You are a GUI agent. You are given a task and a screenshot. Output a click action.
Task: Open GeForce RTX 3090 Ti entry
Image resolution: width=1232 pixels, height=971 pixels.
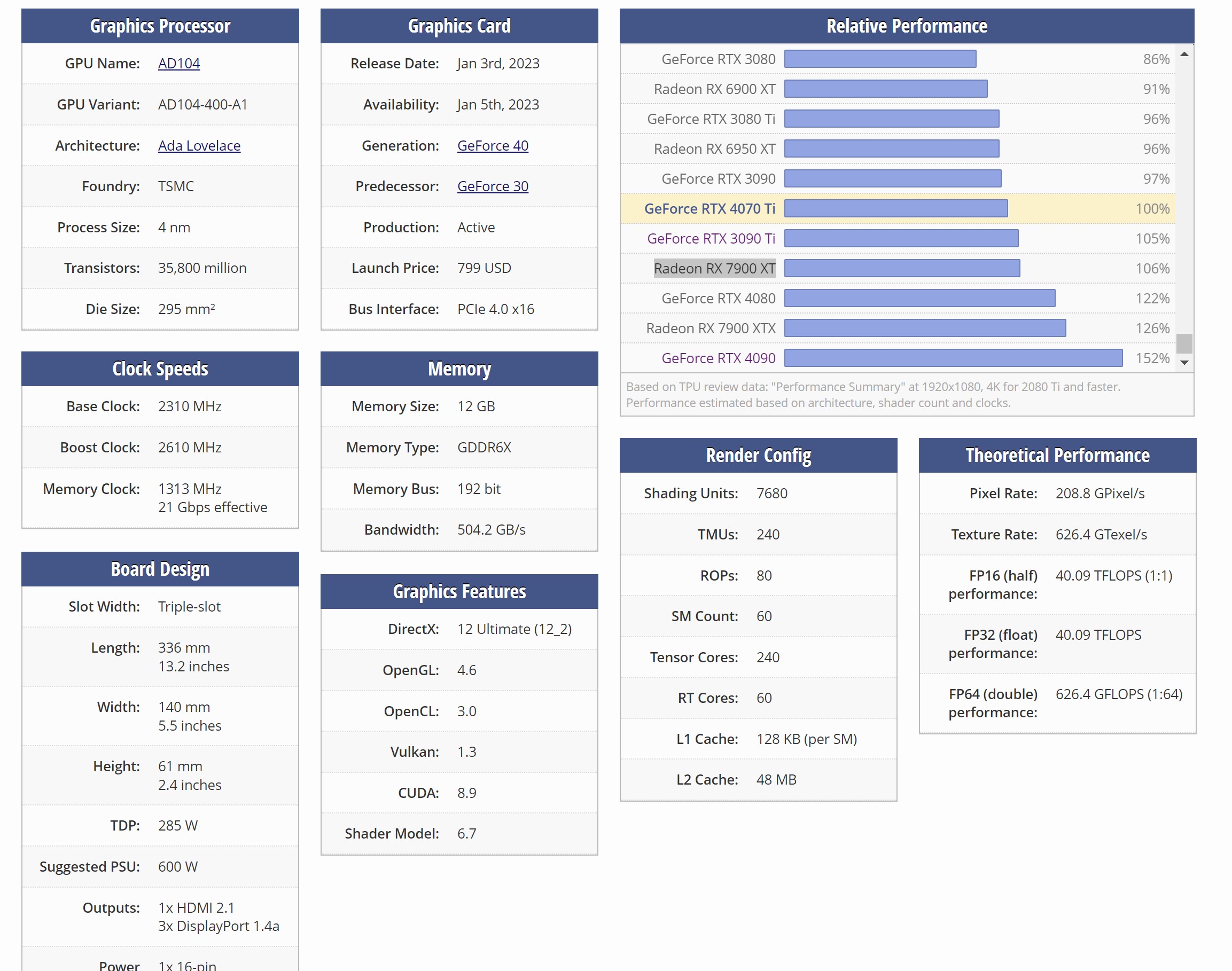711,239
